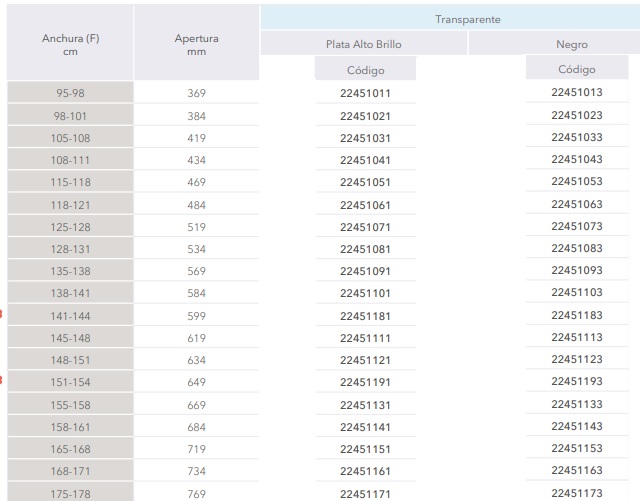The image size is (640, 501).
Task: Click code 22451181
Action: point(365,316)
